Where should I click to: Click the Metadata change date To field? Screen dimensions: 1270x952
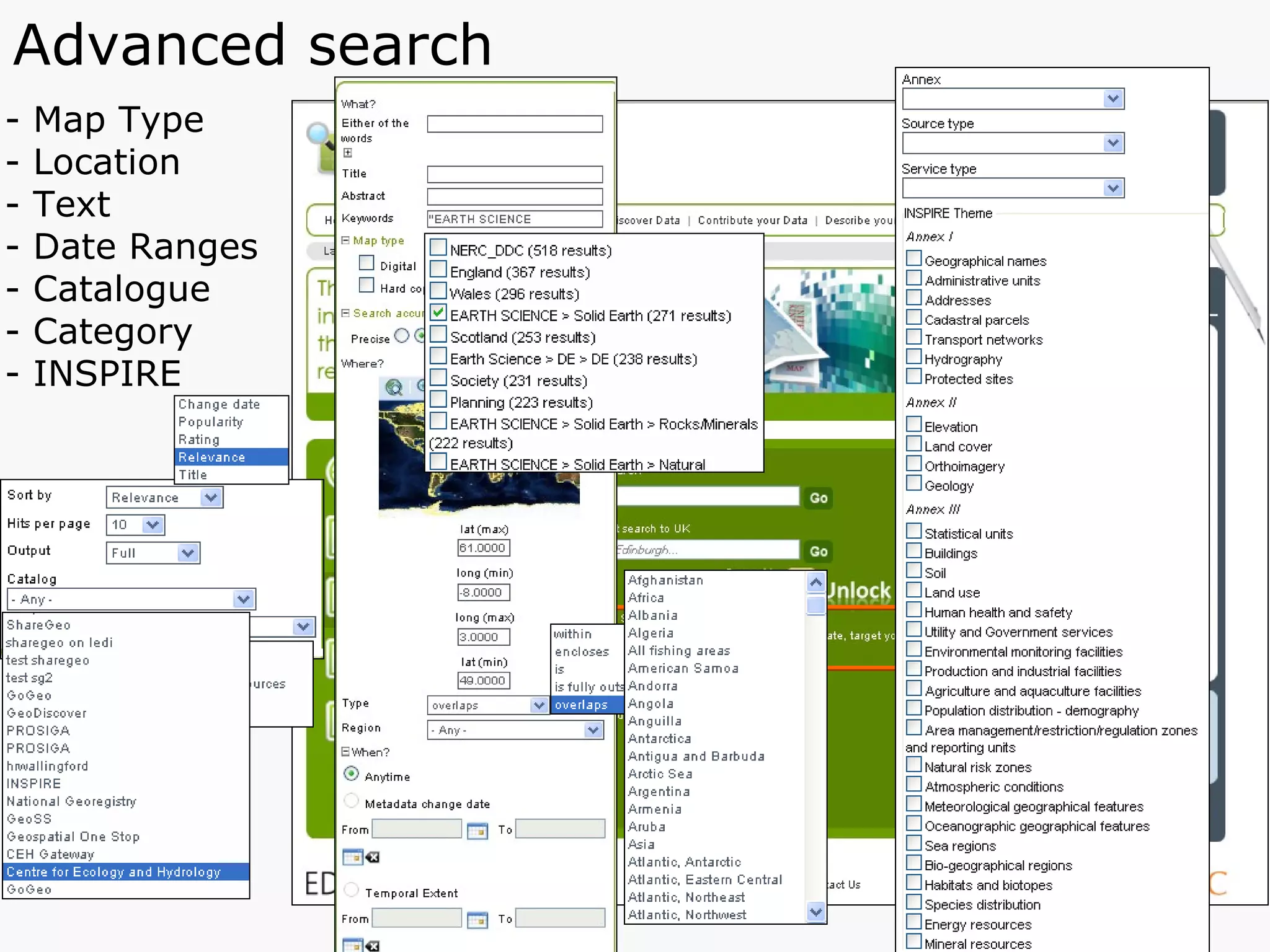coord(560,829)
